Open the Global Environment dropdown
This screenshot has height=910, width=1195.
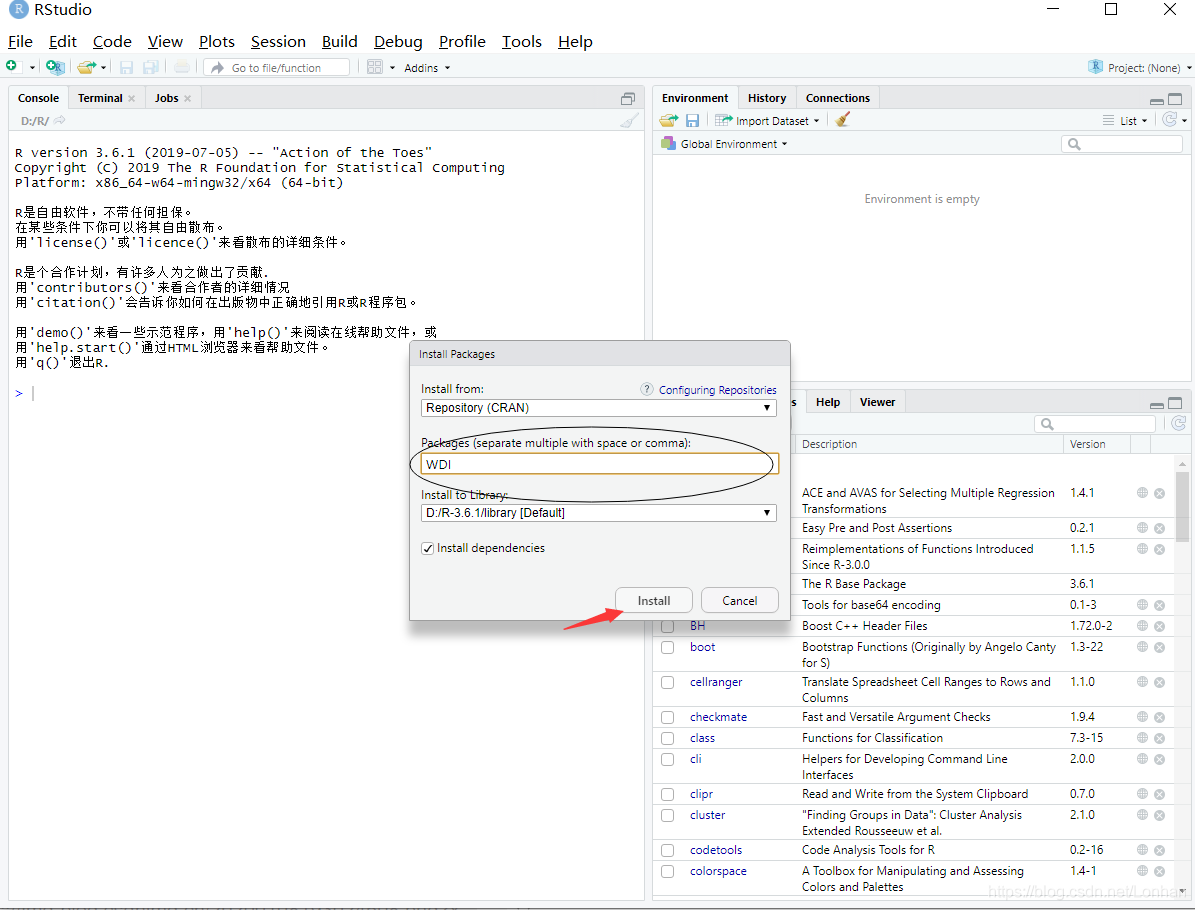pos(724,143)
